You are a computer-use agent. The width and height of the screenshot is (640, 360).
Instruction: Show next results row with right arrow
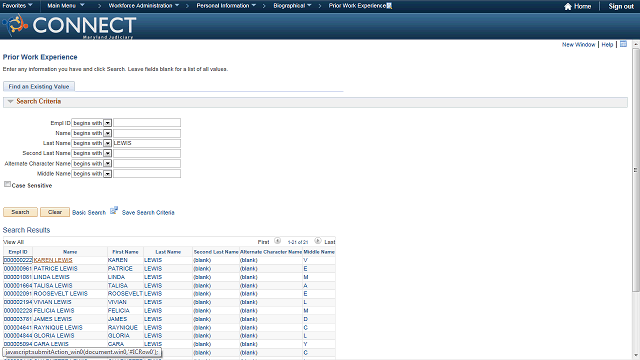click(318, 241)
